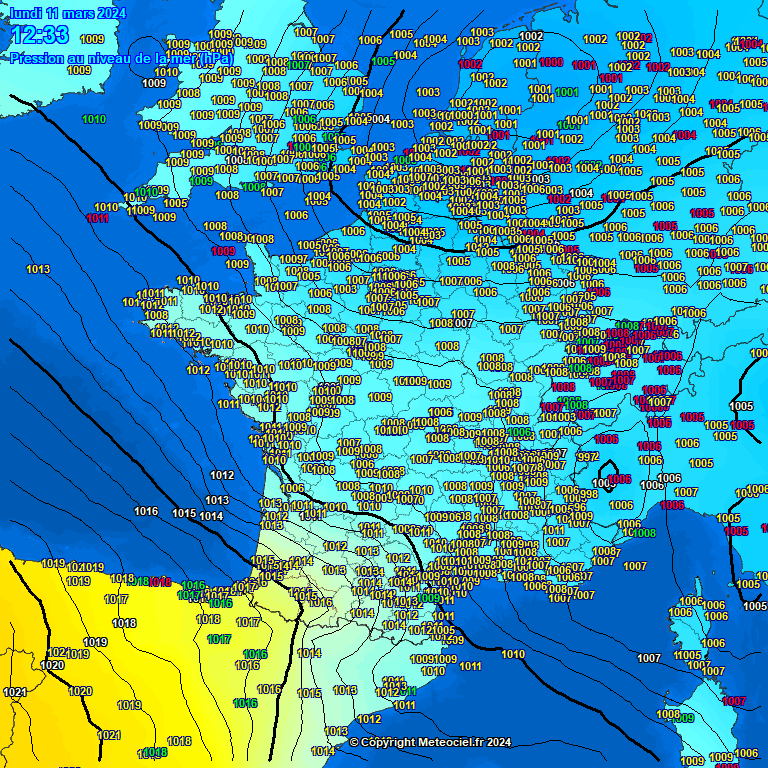The width and height of the screenshot is (768, 768).
Task: Click the 1012 reading at the bottom center
Action: click(x=370, y=719)
